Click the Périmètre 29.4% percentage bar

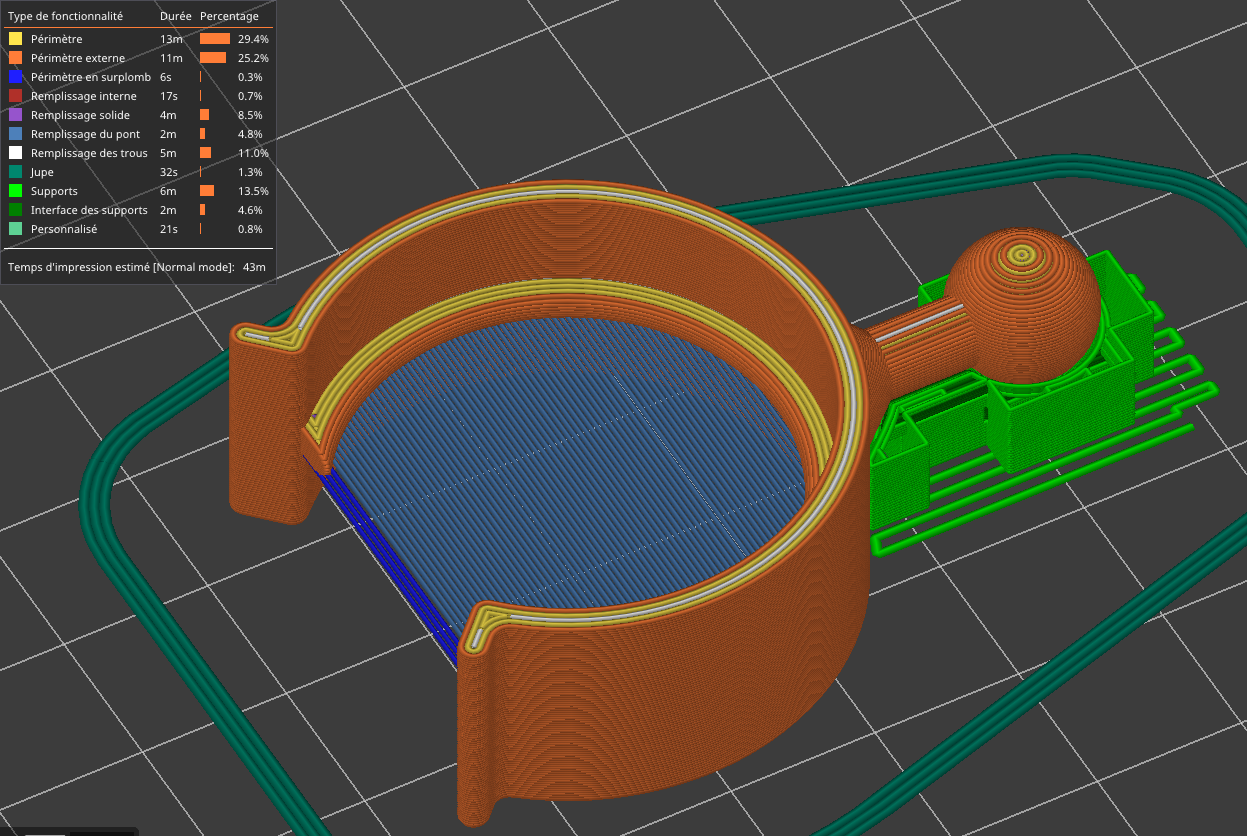click(214, 39)
